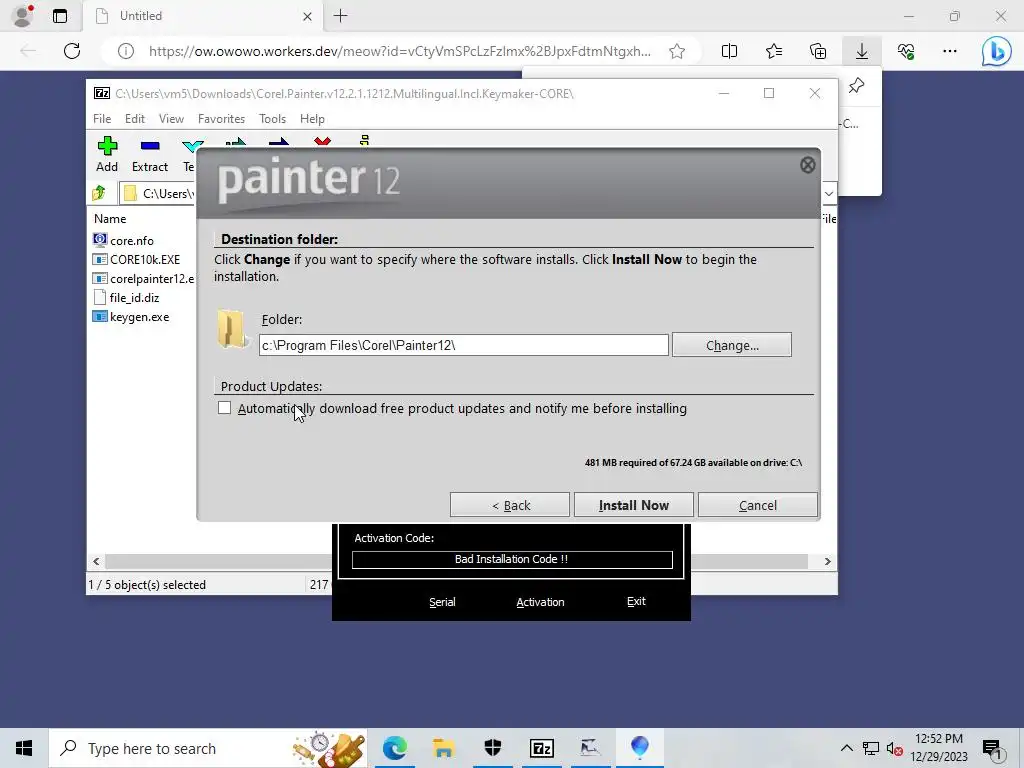The height and width of the screenshot is (768, 1024).
Task: Open the Edit menu in 7-Zip
Action: [135, 119]
